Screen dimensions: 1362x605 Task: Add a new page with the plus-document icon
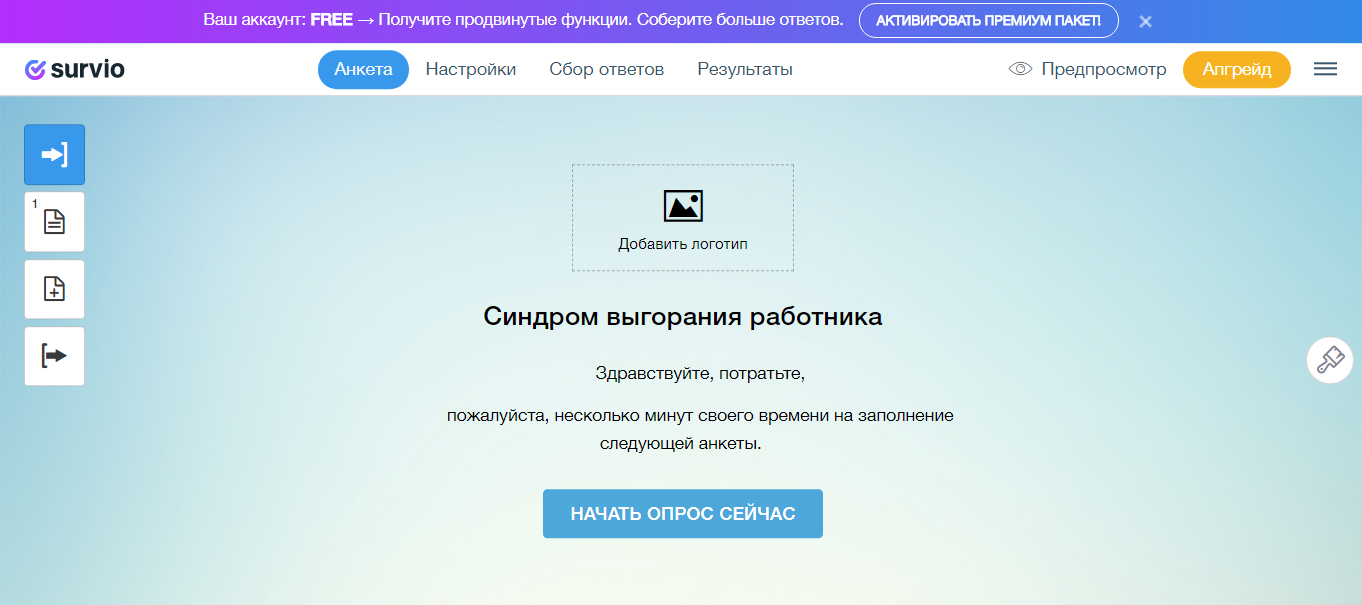click(x=54, y=289)
